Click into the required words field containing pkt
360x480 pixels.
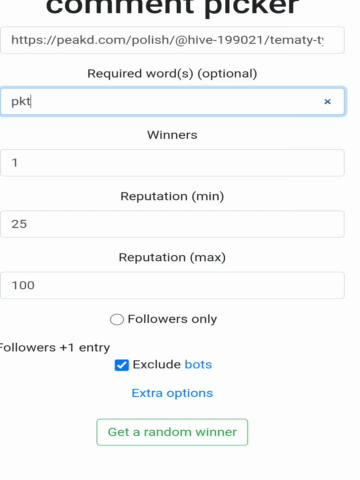tap(172, 101)
